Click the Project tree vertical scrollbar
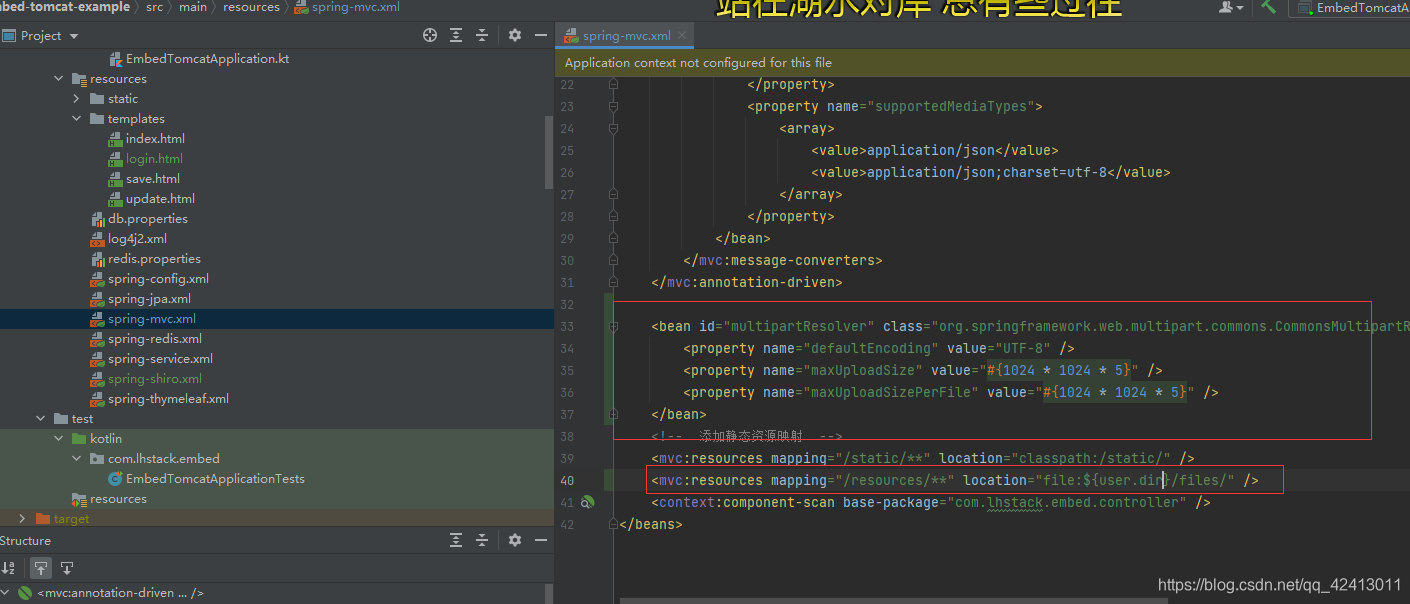This screenshot has width=1410, height=604. pyautogui.click(x=548, y=153)
